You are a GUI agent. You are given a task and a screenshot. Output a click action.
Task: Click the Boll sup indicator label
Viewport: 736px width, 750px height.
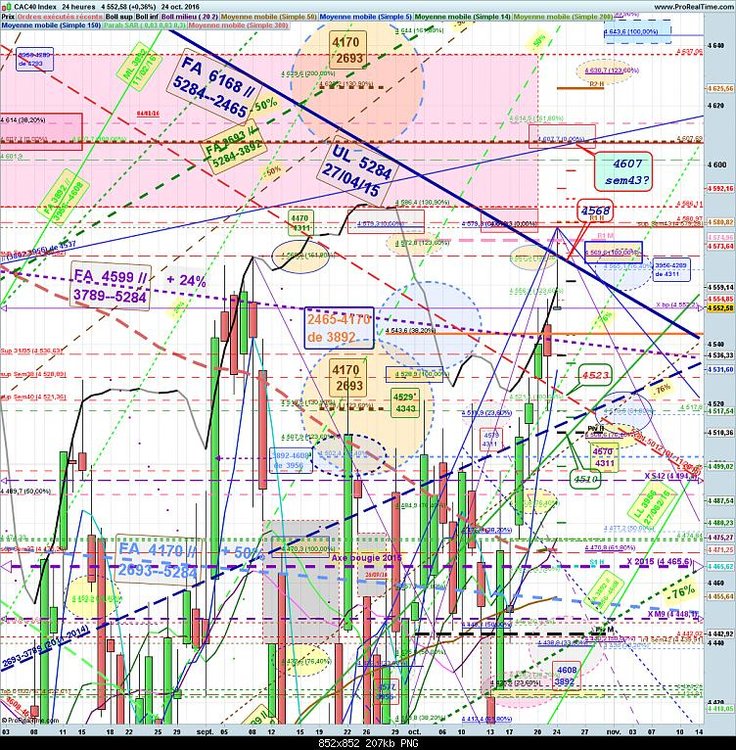(x=119, y=17)
